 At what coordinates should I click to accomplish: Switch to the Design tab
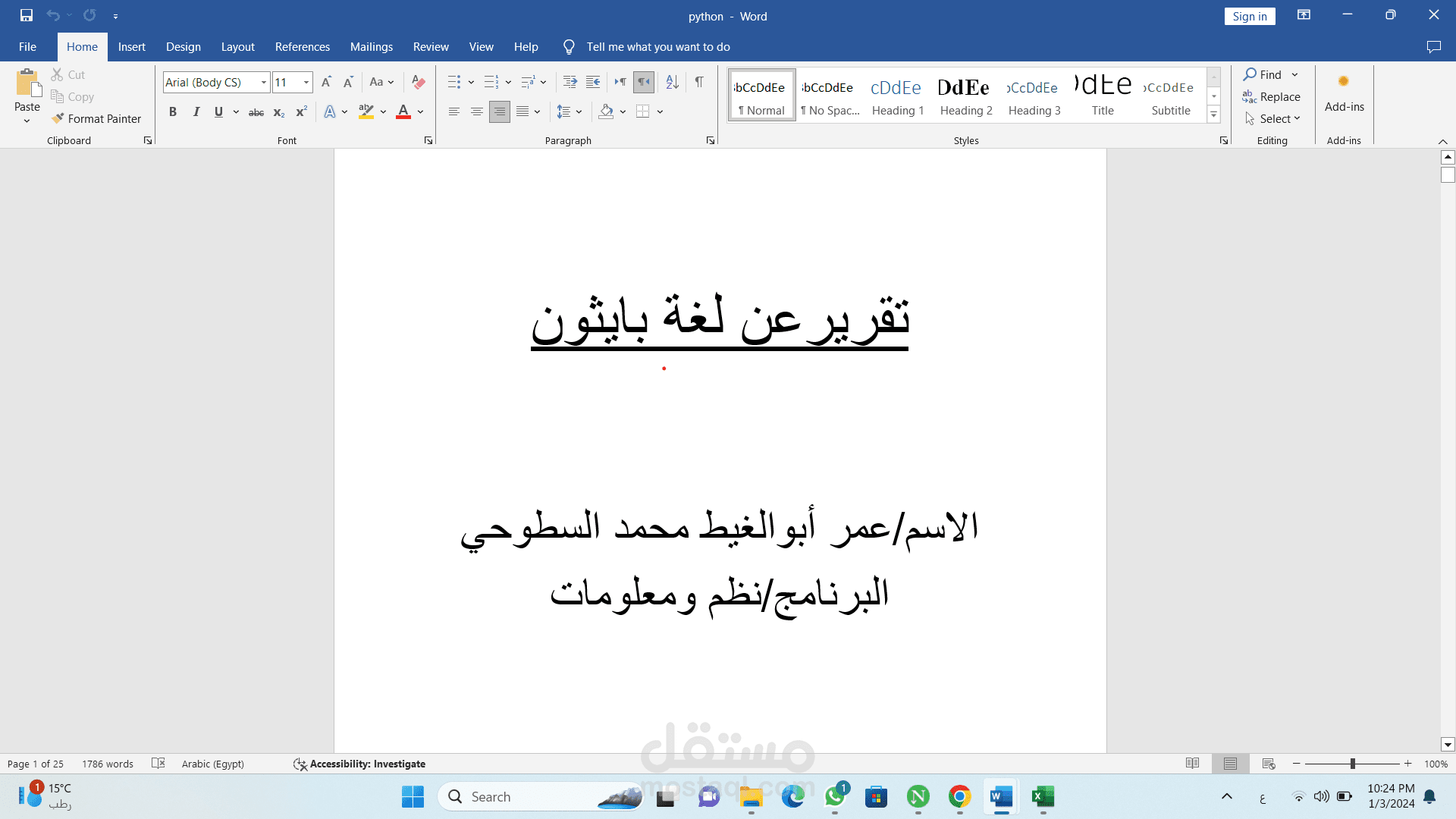(184, 47)
